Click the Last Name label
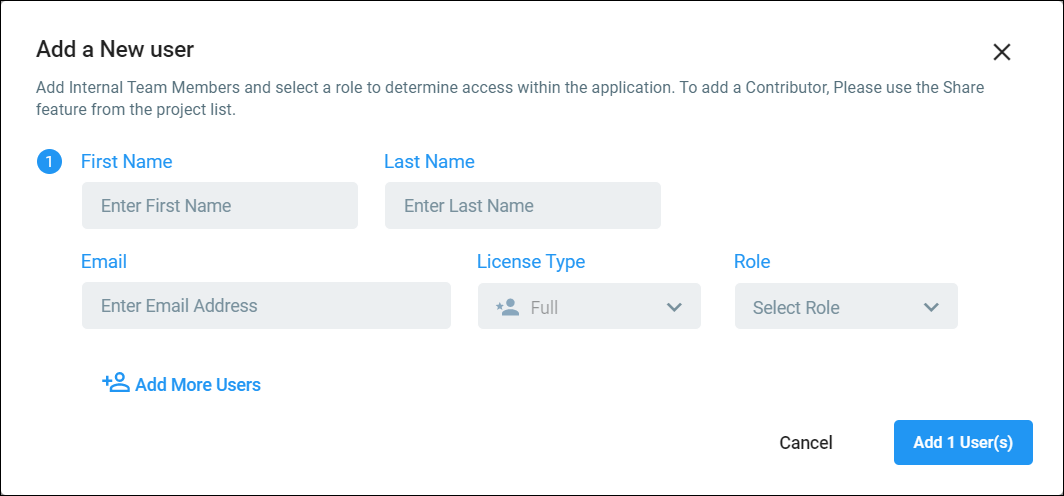The height and width of the screenshot is (496, 1064). [x=429, y=161]
